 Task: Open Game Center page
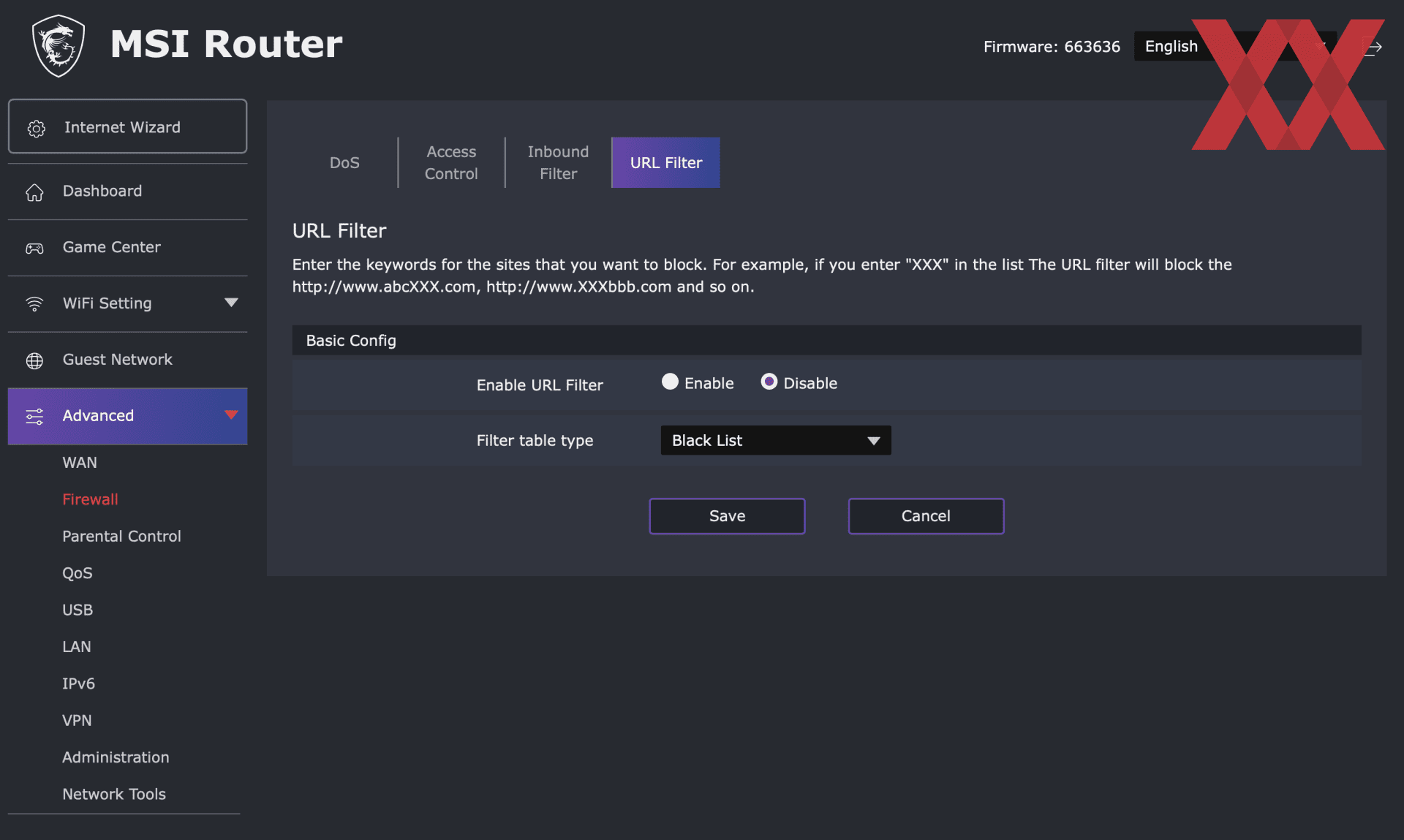coord(127,248)
